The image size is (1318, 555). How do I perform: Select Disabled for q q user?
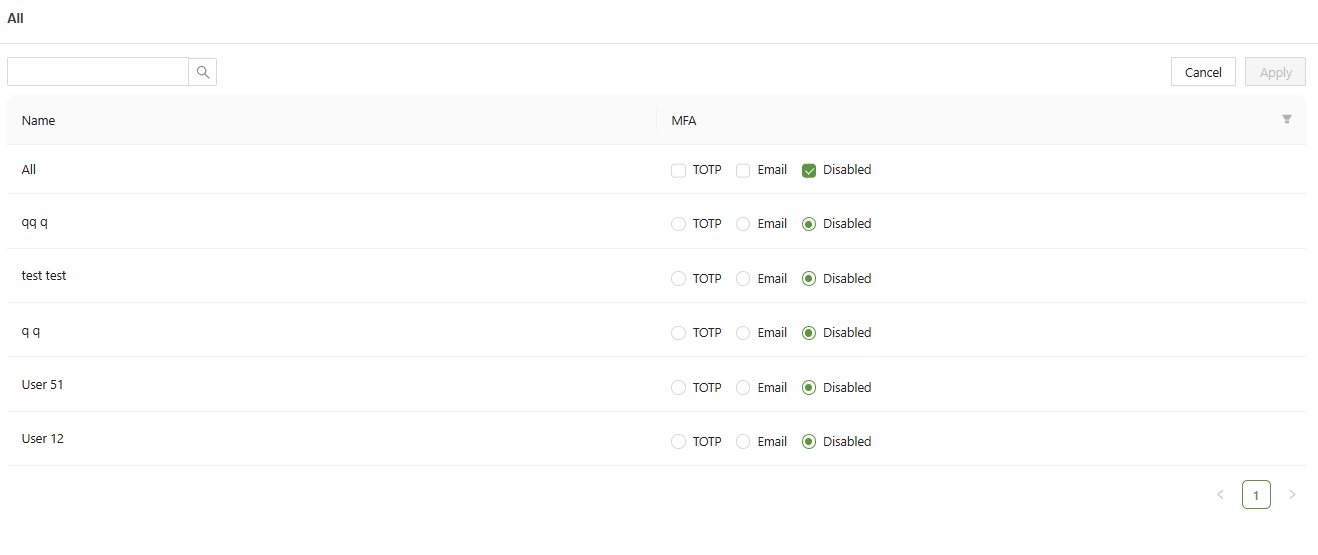809,333
